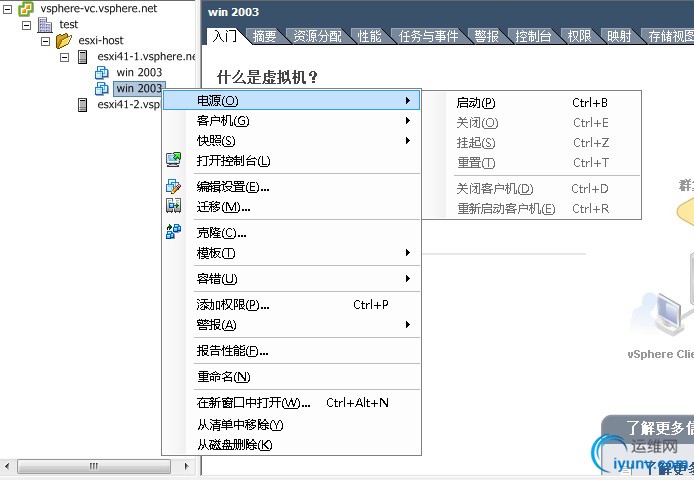Select 电源(O) in the context menu
This screenshot has width=694, height=480.
coord(292,101)
